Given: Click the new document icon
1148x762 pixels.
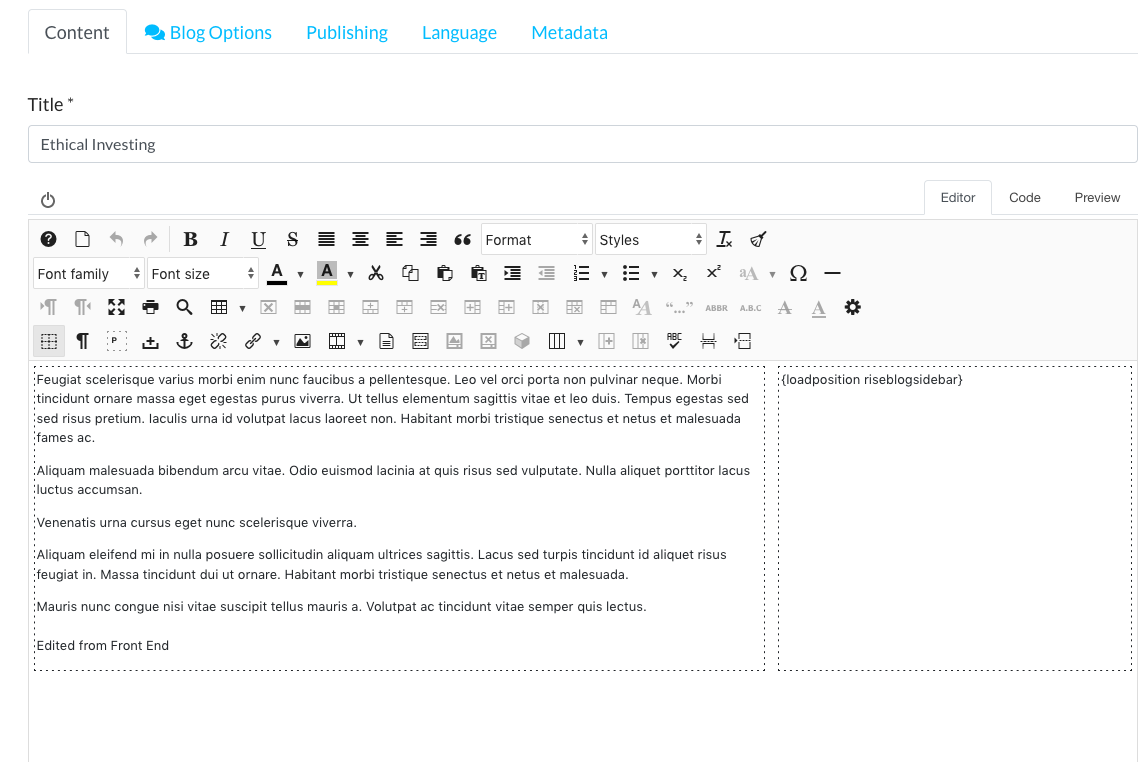Looking at the screenshot, I should (82, 239).
